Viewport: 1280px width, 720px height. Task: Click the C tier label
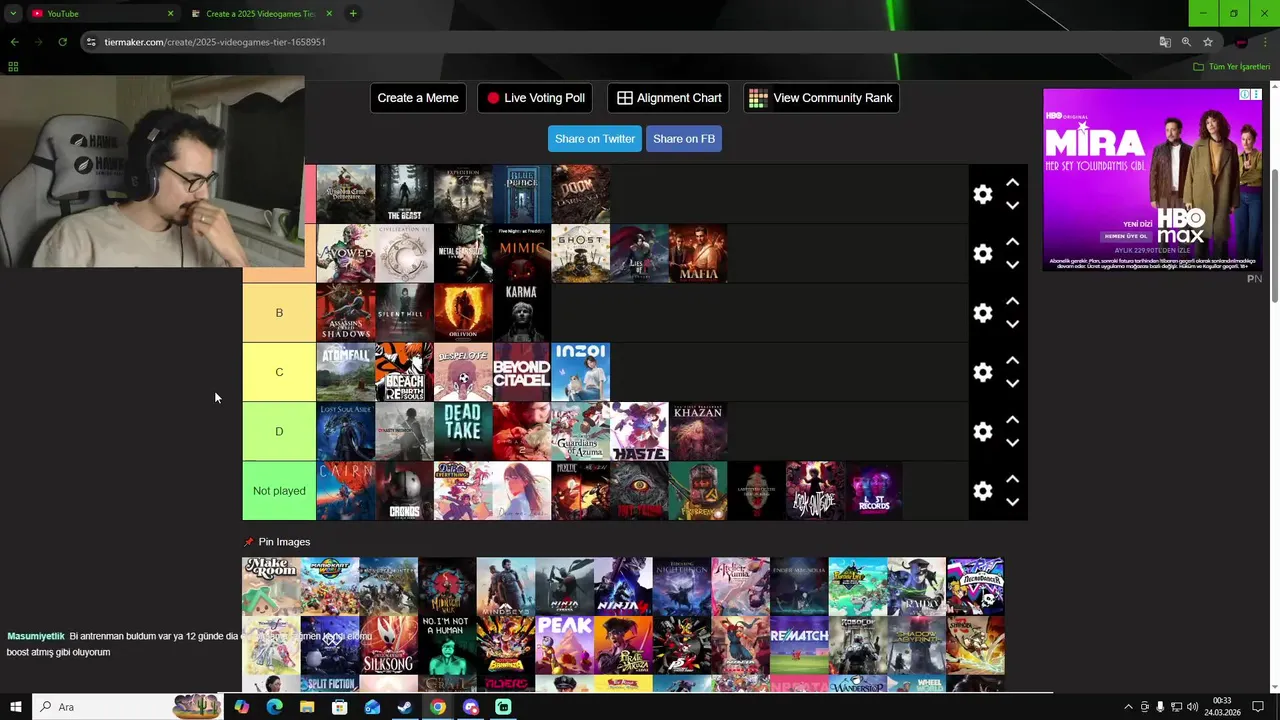pyautogui.click(x=279, y=372)
